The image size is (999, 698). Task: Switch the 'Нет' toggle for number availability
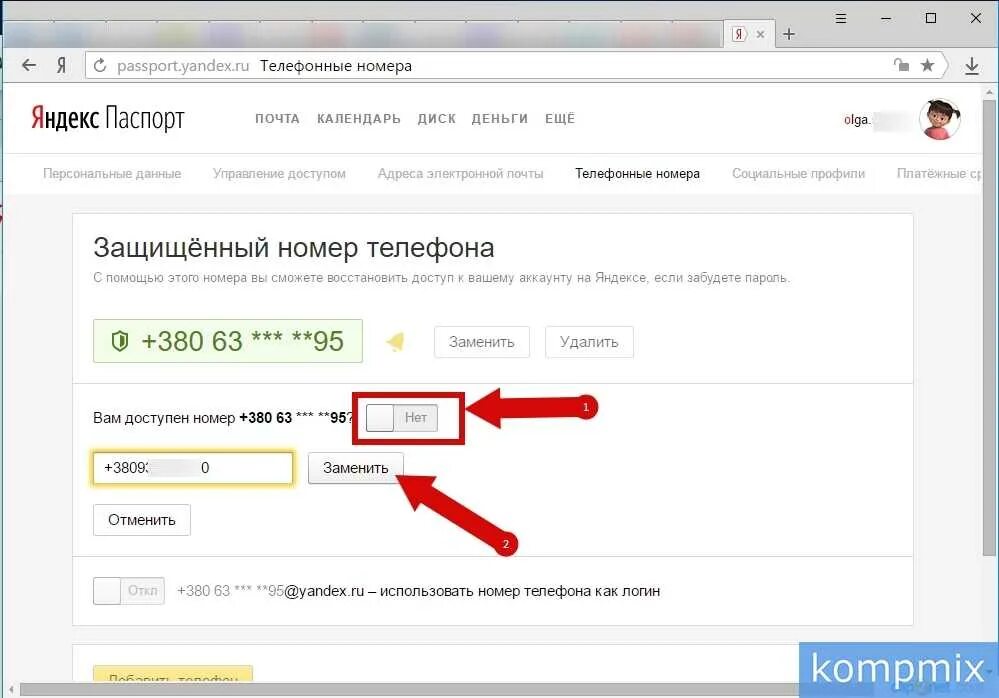pyautogui.click(x=400, y=417)
